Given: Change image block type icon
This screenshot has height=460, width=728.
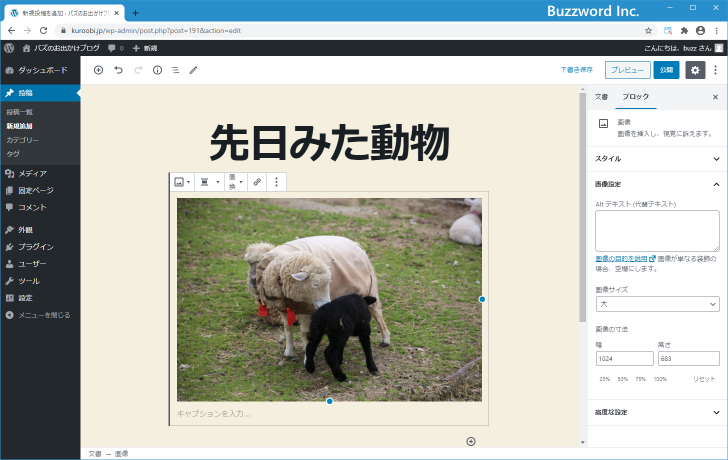Looking at the screenshot, I should pyautogui.click(x=182, y=182).
